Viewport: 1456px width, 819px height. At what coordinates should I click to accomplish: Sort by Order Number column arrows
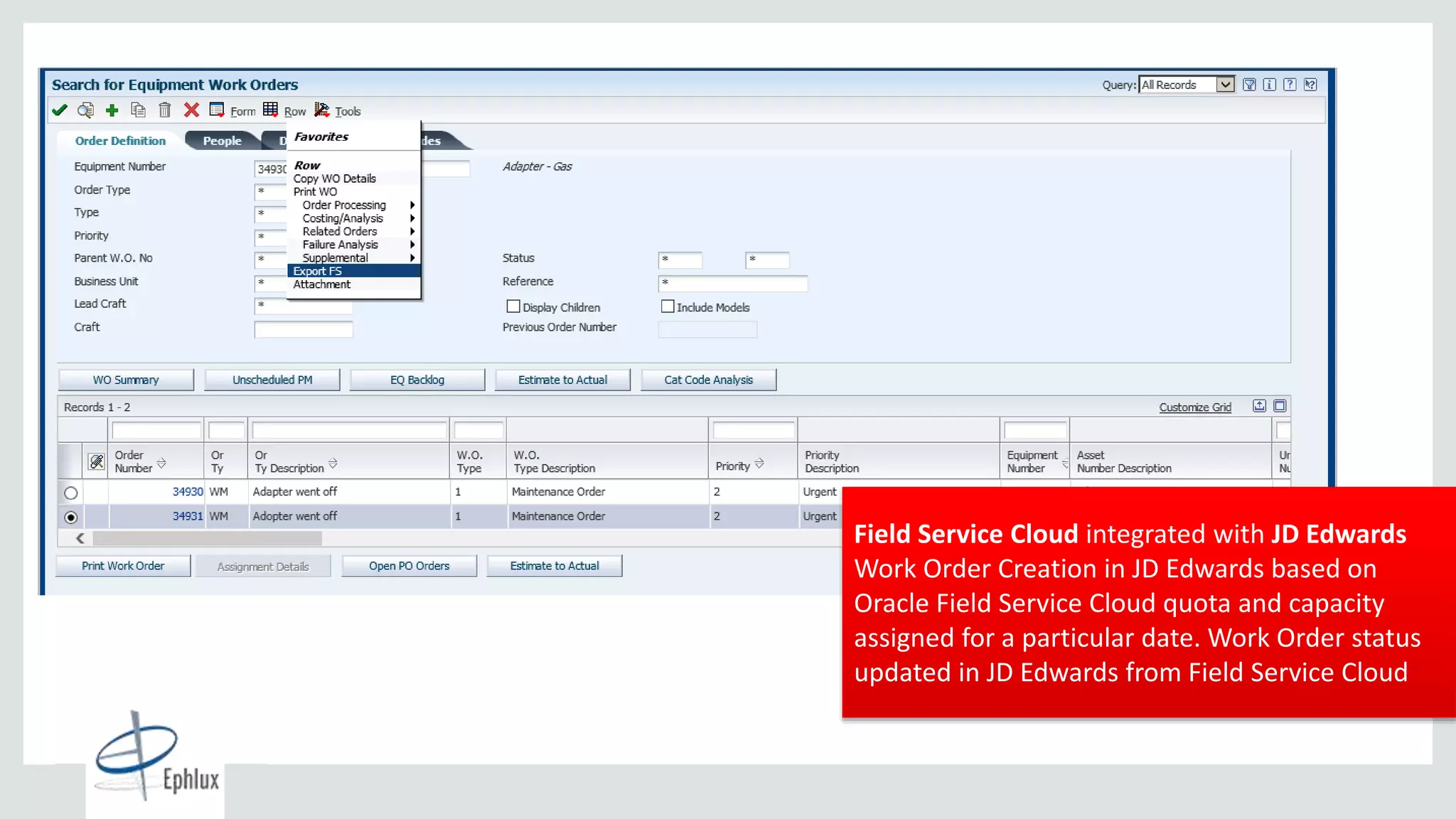[x=161, y=463]
